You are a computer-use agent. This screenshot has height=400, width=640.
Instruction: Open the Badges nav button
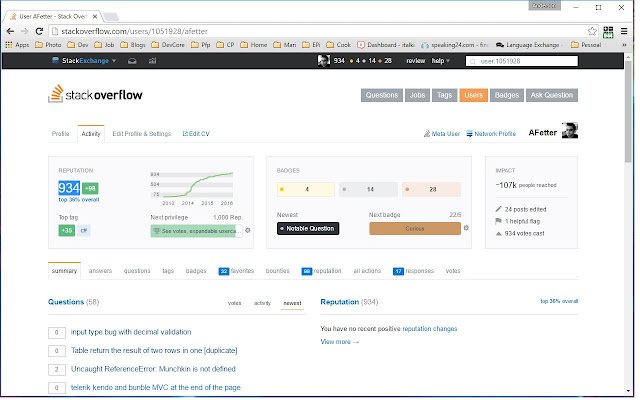(x=507, y=95)
